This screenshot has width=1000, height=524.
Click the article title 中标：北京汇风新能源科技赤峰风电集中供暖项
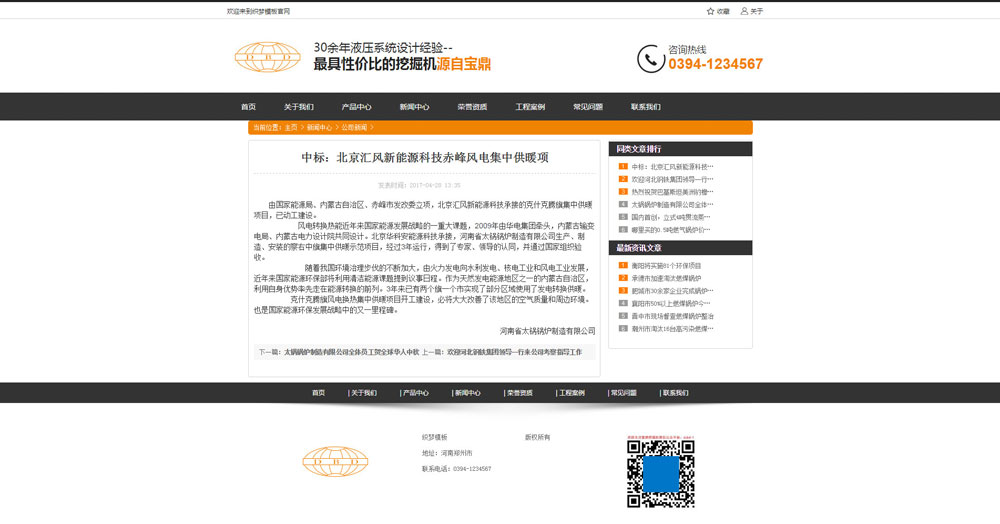coord(425,157)
